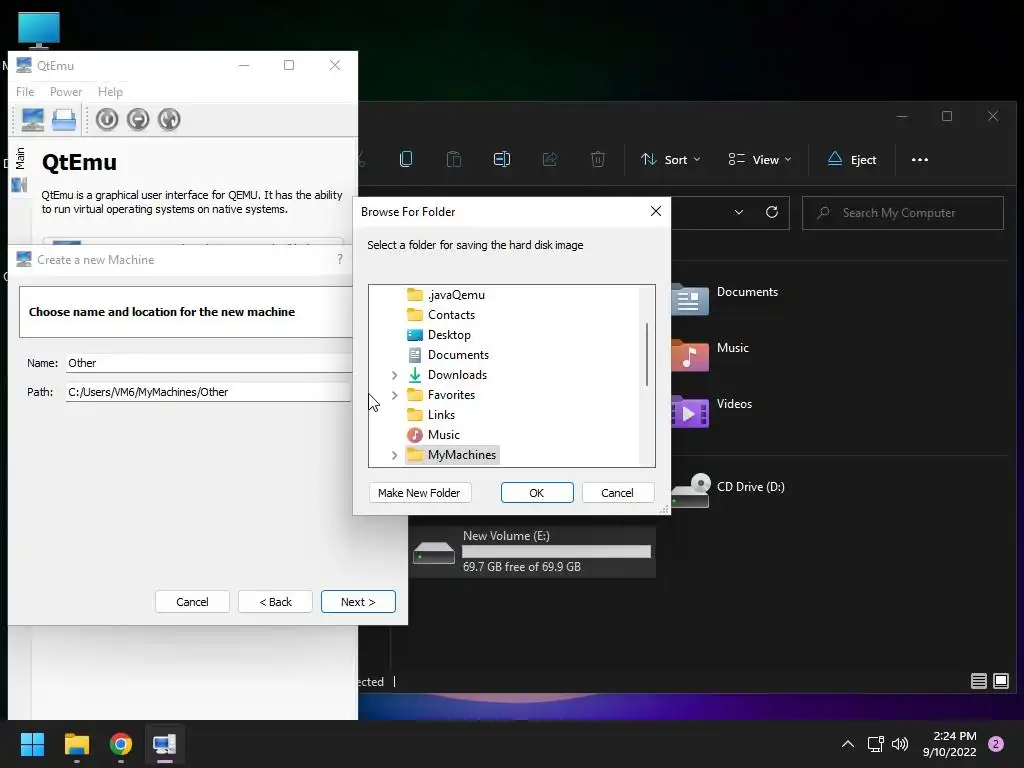This screenshot has width=1024, height=768.
Task: Click Back in the machine wizard
Action: tap(276, 602)
